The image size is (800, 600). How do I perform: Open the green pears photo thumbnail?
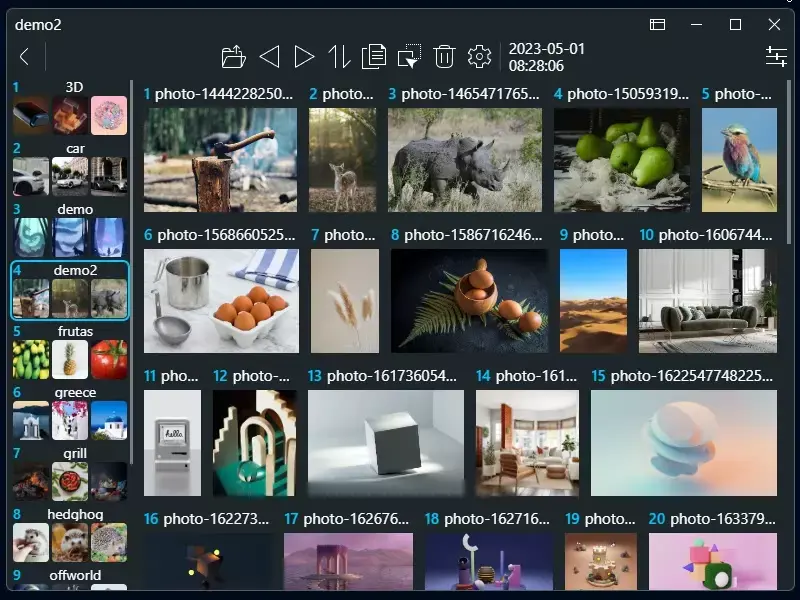[621, 159]
